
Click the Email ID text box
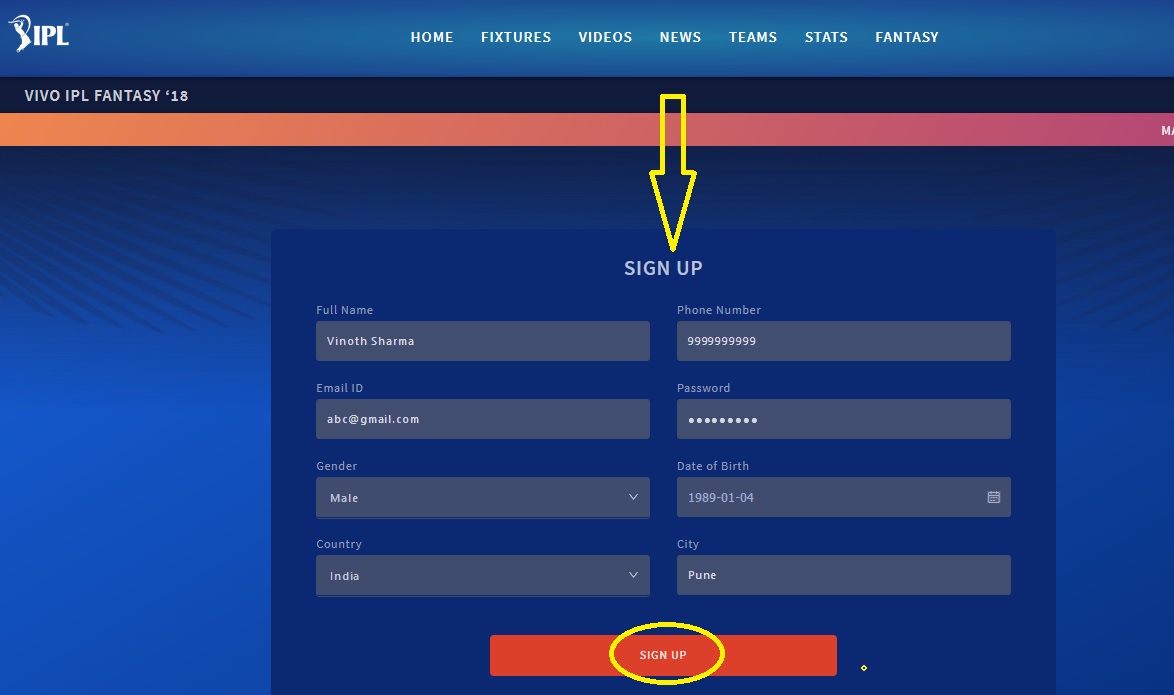coord(482,419)
